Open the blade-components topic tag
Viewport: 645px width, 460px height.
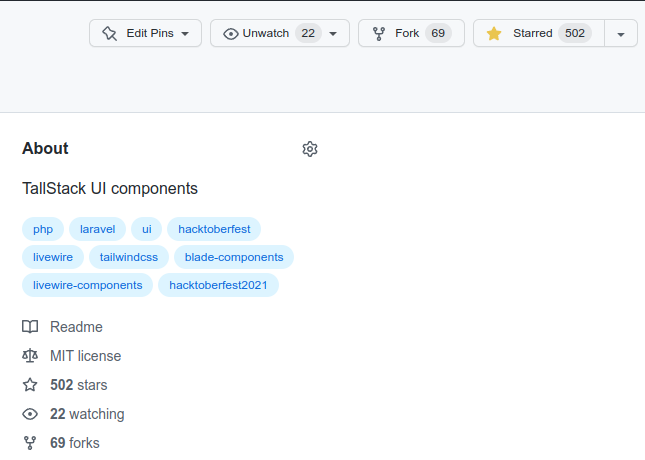(234, 257)
